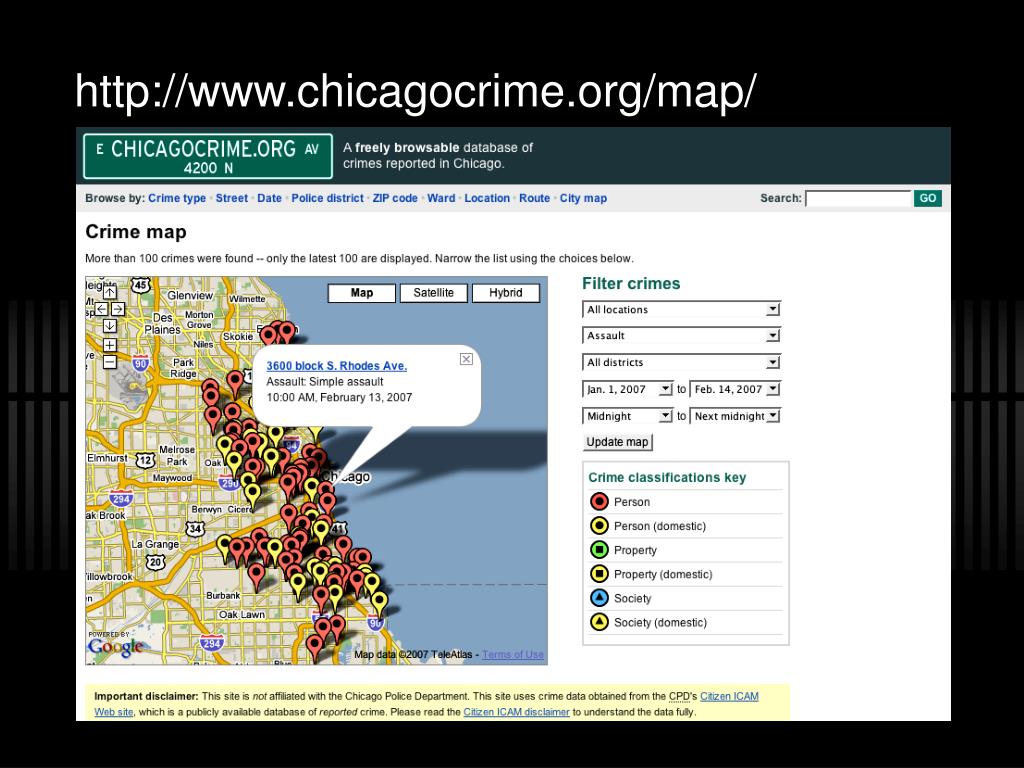The width and height of the screenshot is (1024, 768).
Task: Click the yellow Property (domestic) square icon
Action: [599, 574]
